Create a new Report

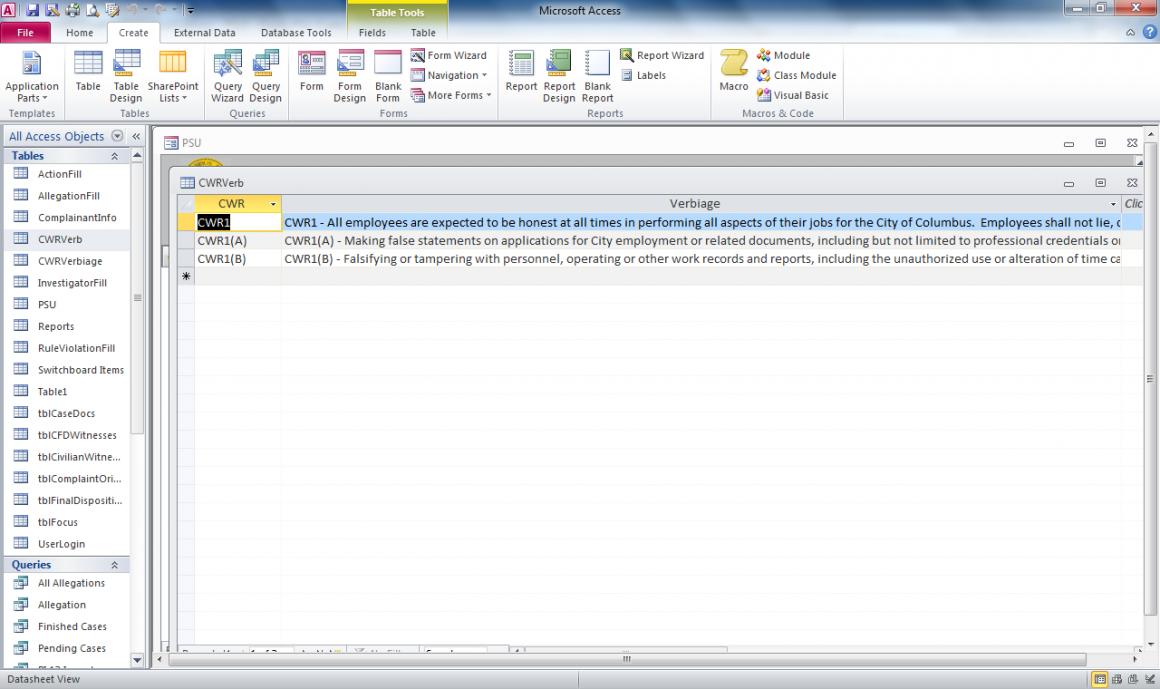(521, 72)
